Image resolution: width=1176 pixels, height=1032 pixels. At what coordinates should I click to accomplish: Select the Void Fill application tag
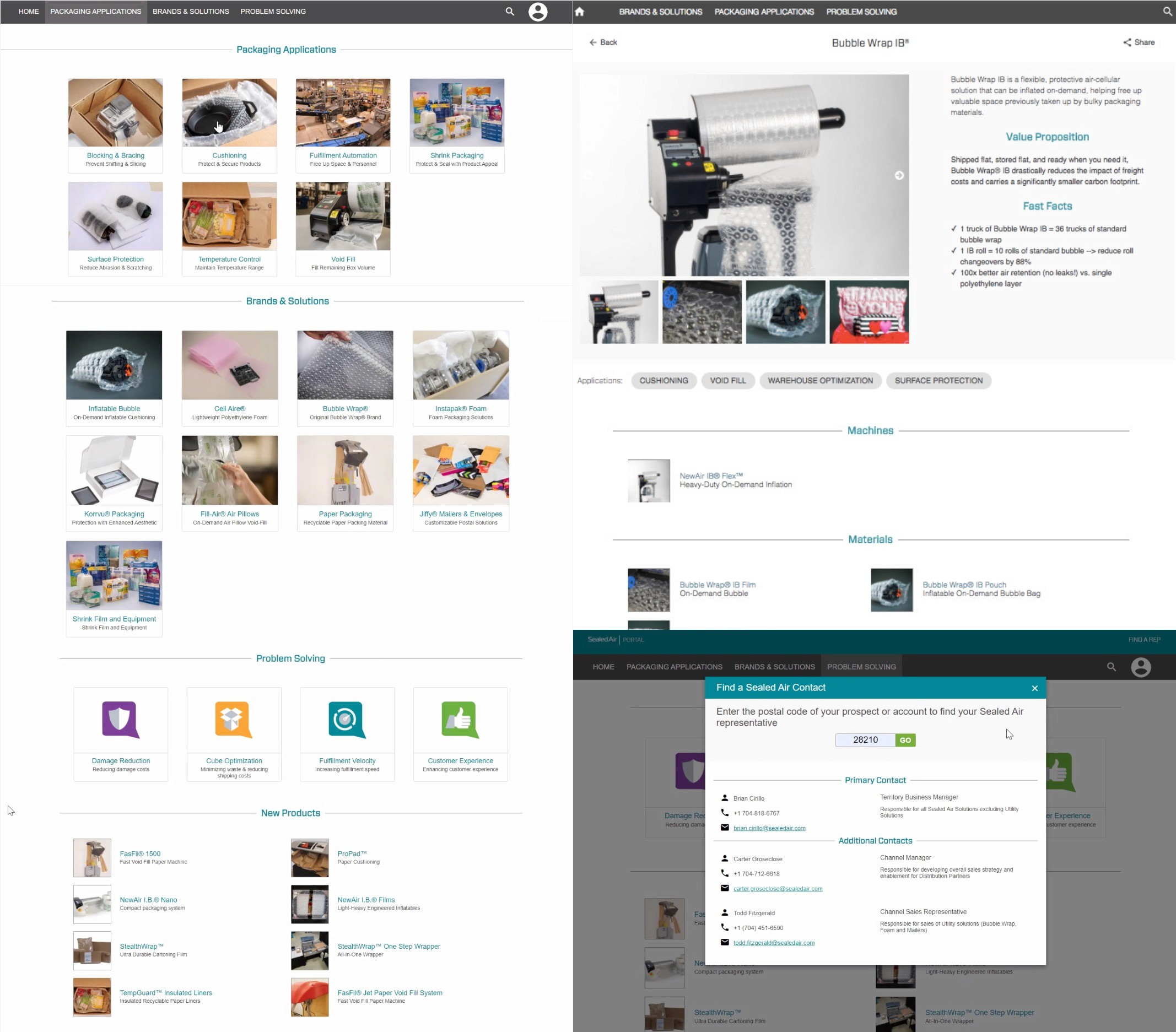click(x=727, y=381)
